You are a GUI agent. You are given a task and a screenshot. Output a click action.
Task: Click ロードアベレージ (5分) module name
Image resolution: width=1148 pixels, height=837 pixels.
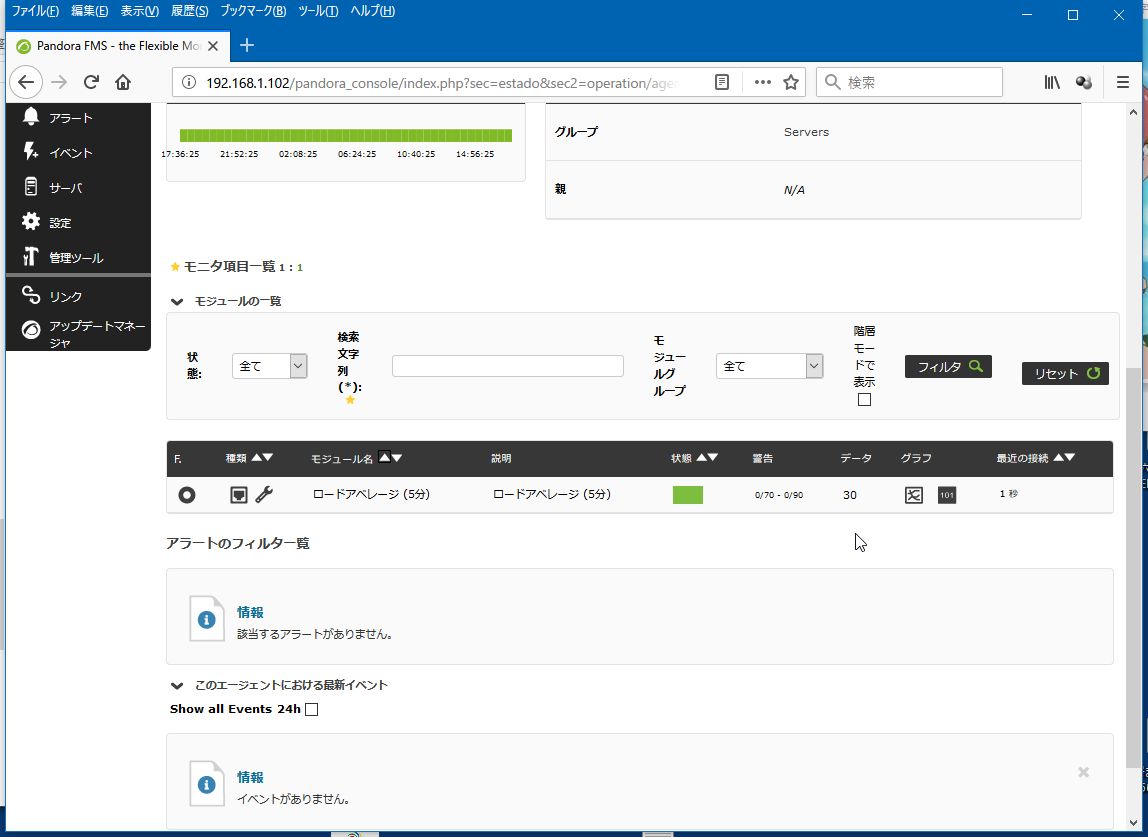(371, 494)
